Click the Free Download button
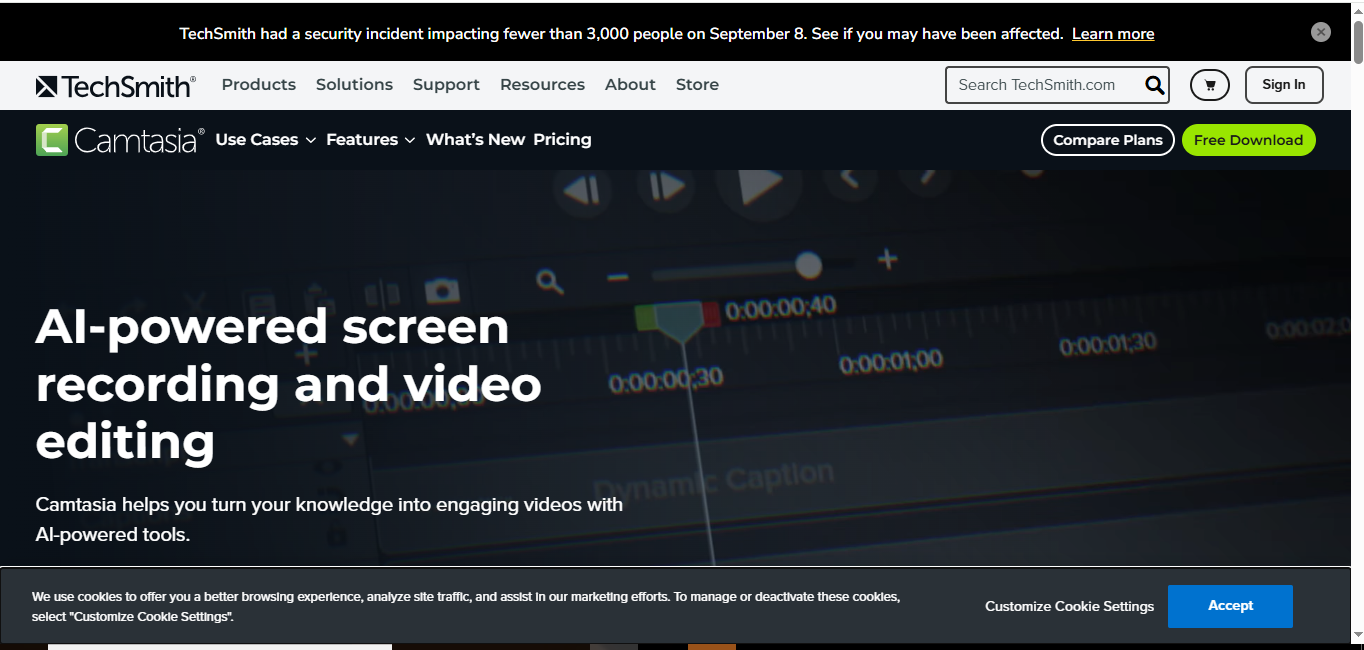1364x650 pixels. pyautogui.click(x=1248, y=140)
